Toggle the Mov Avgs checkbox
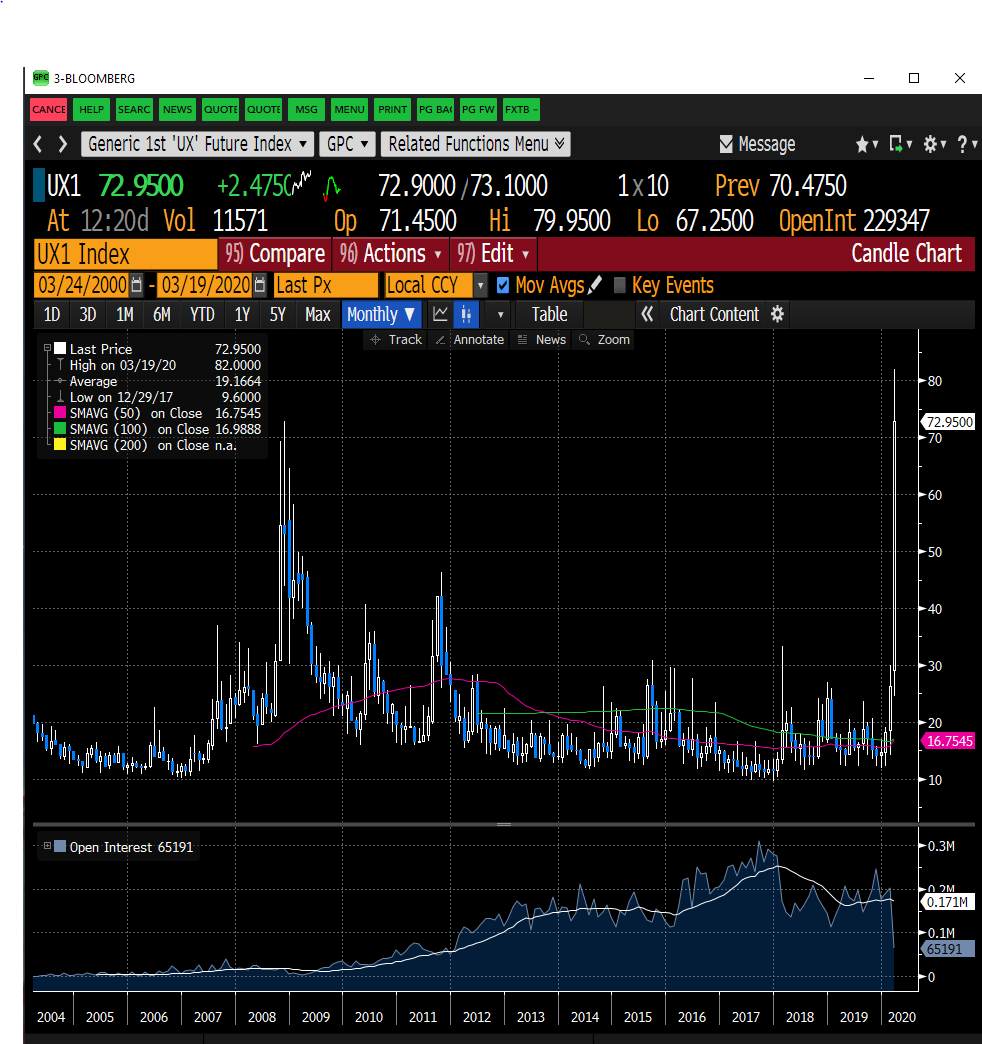982x1044 pixels. point(503,286)
